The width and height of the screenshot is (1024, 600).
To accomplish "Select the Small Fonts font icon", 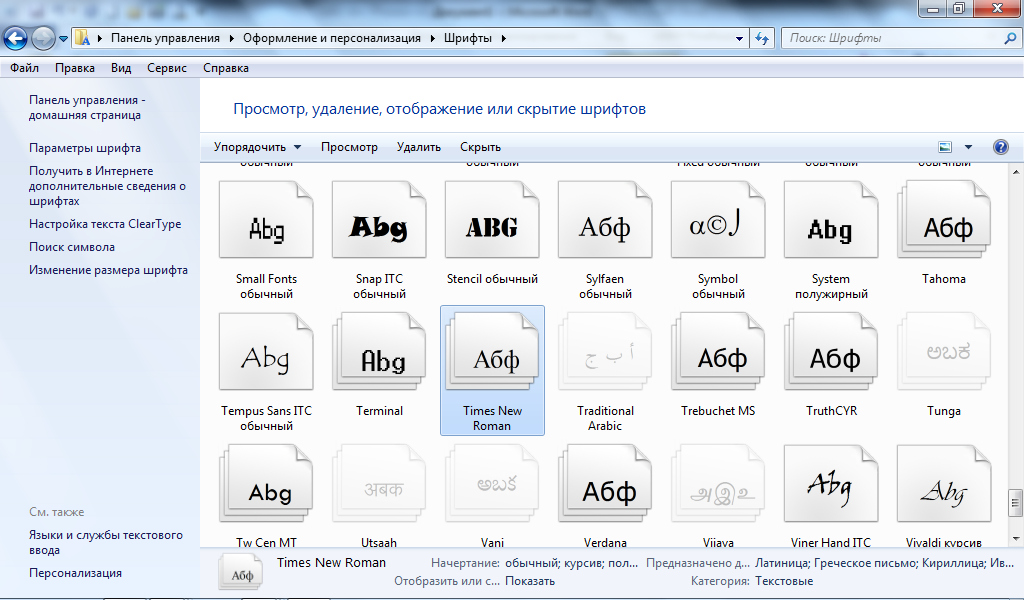I will point(266,219).
